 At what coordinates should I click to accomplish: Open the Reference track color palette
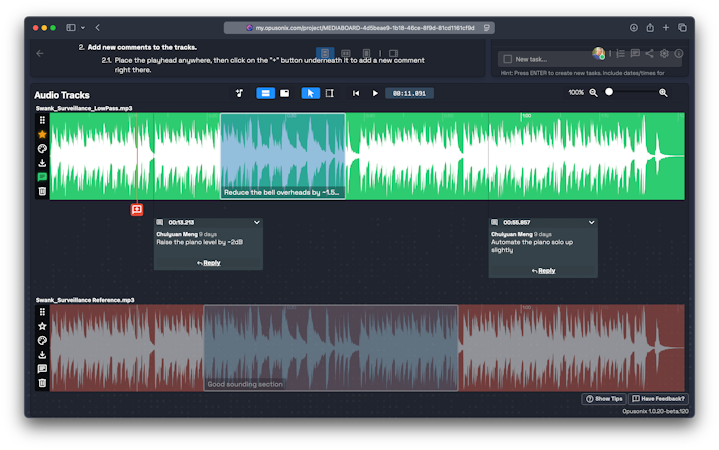click(x=42, y=340)
